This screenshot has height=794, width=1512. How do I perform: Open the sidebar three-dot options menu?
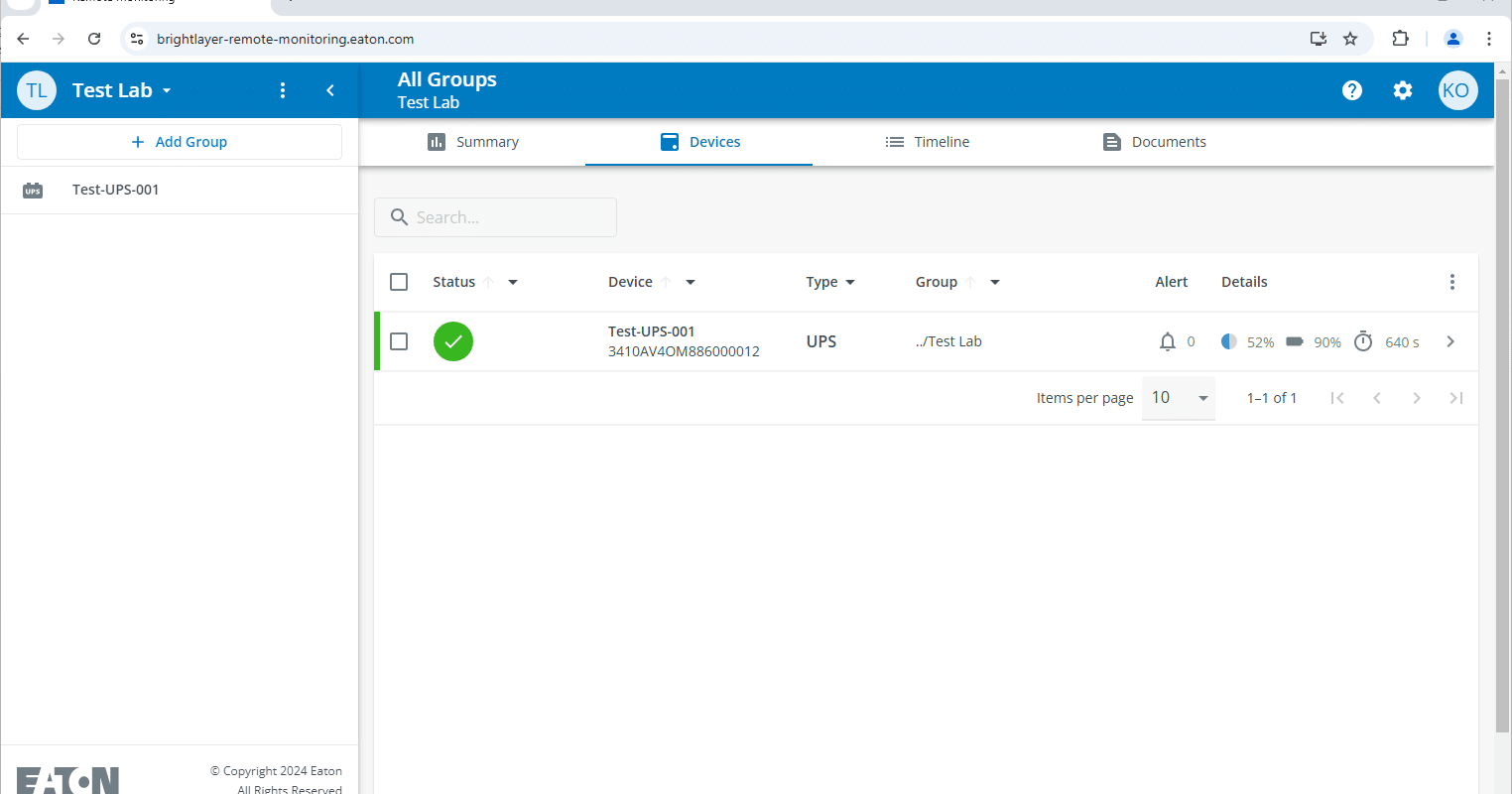pyautogui.click(x=283, y=90)
